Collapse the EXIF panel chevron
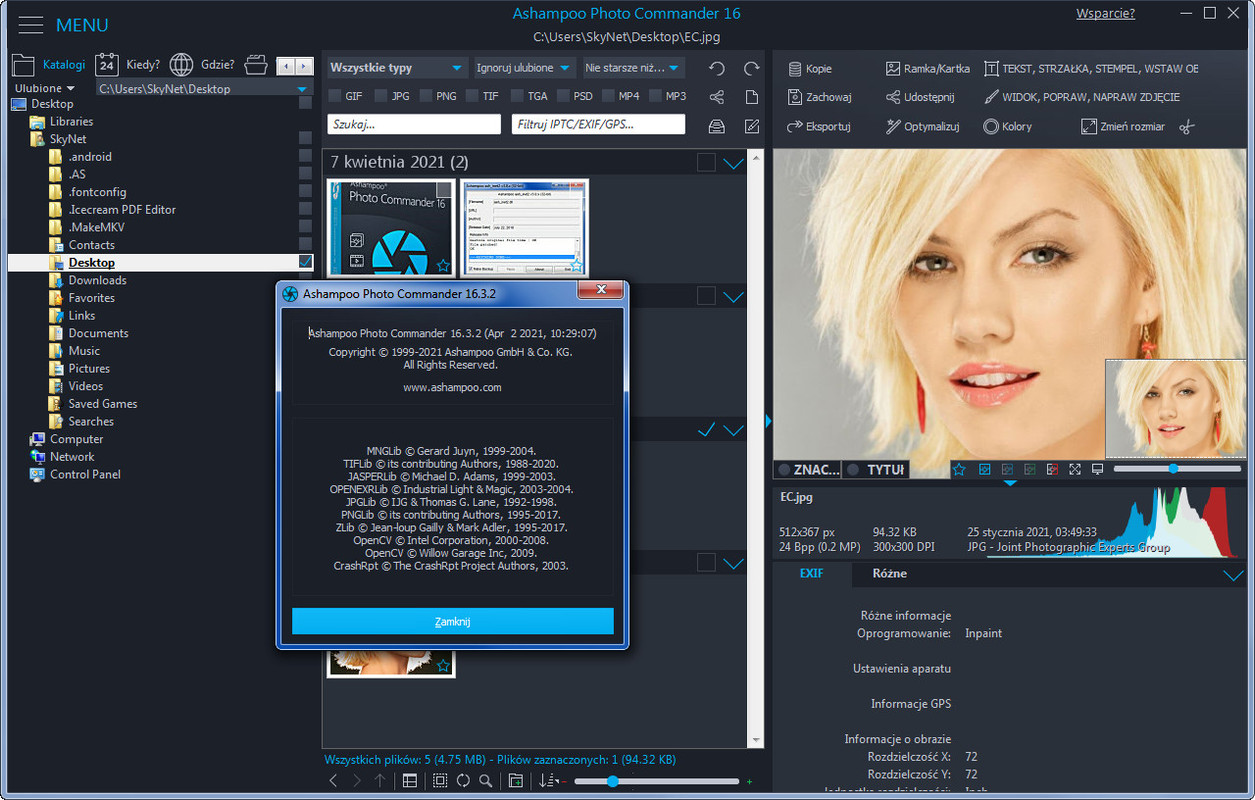Viewport: 1255px width, 800px height. click(1233, 575)
